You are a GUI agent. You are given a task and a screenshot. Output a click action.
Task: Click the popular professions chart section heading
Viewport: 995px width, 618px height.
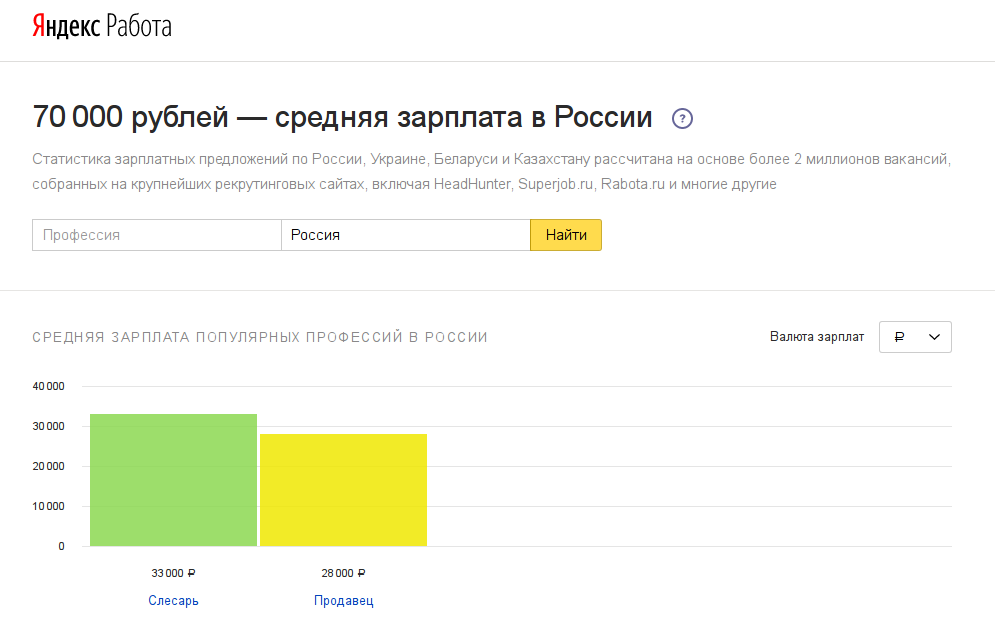[260, 337]
